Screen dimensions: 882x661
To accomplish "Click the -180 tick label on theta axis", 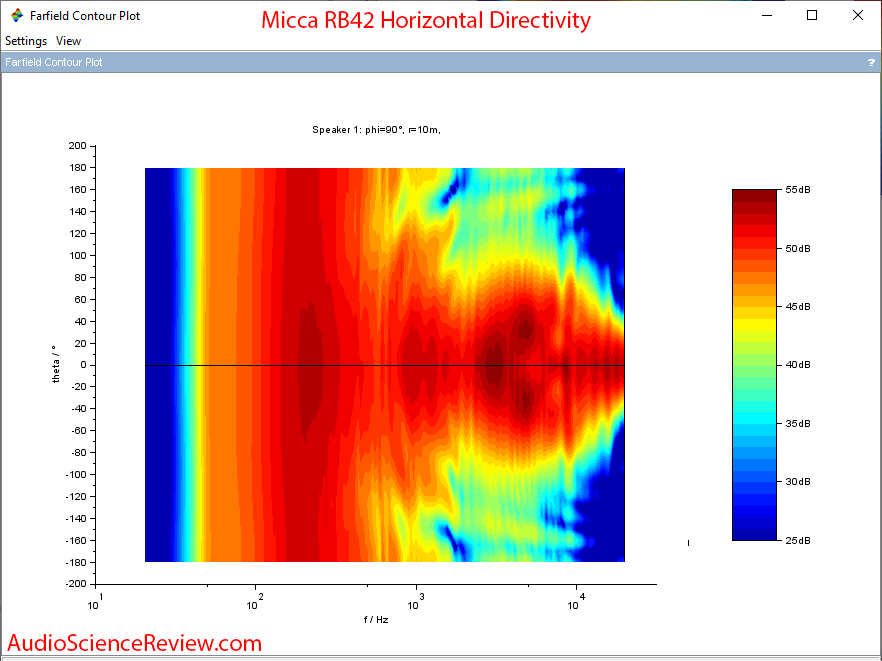I will tap(76, 563).
